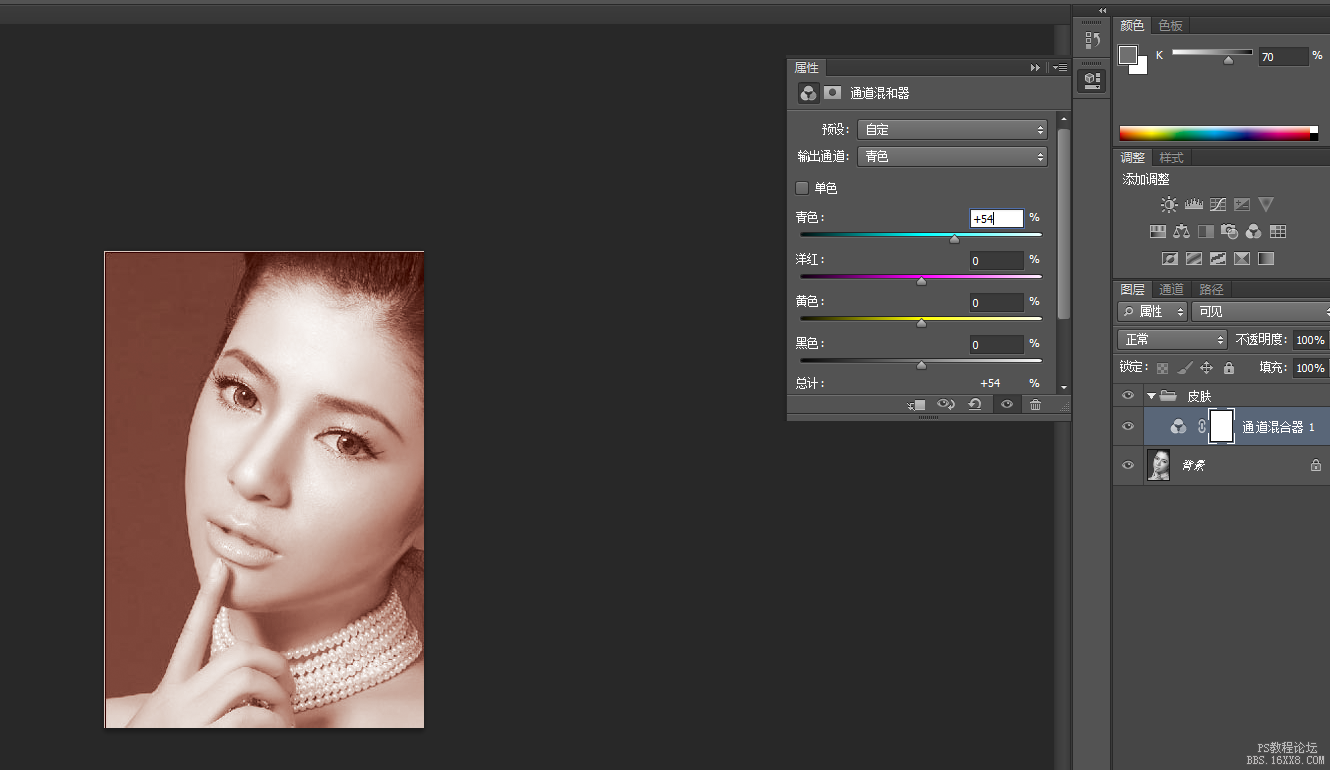Open the 3D panel icon in dock

click(1093, 79)
